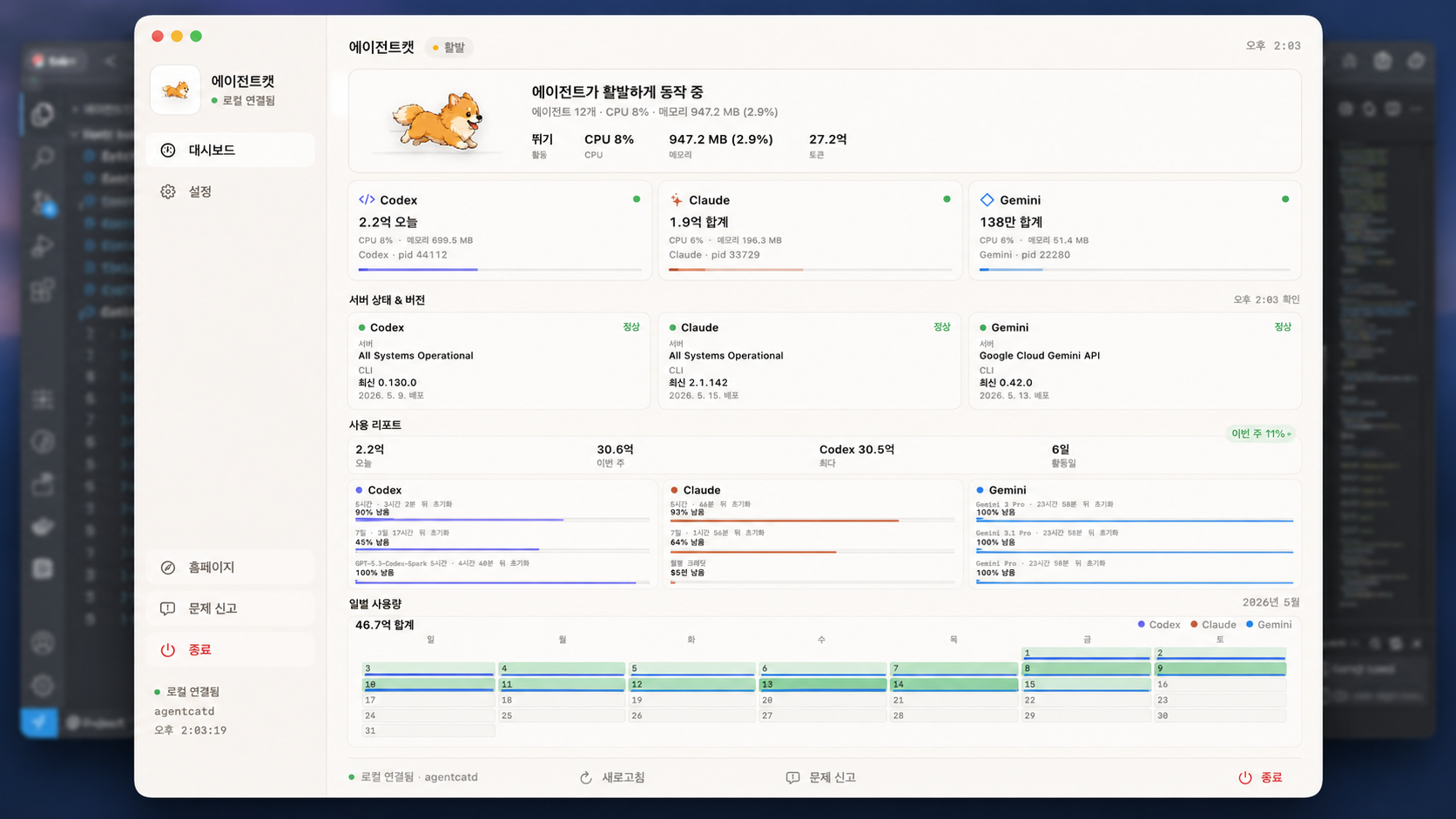The width and height of the screenshot is (1456, 819).
Task: Click the Claude agent card progress bar
Action: [810, 270]
